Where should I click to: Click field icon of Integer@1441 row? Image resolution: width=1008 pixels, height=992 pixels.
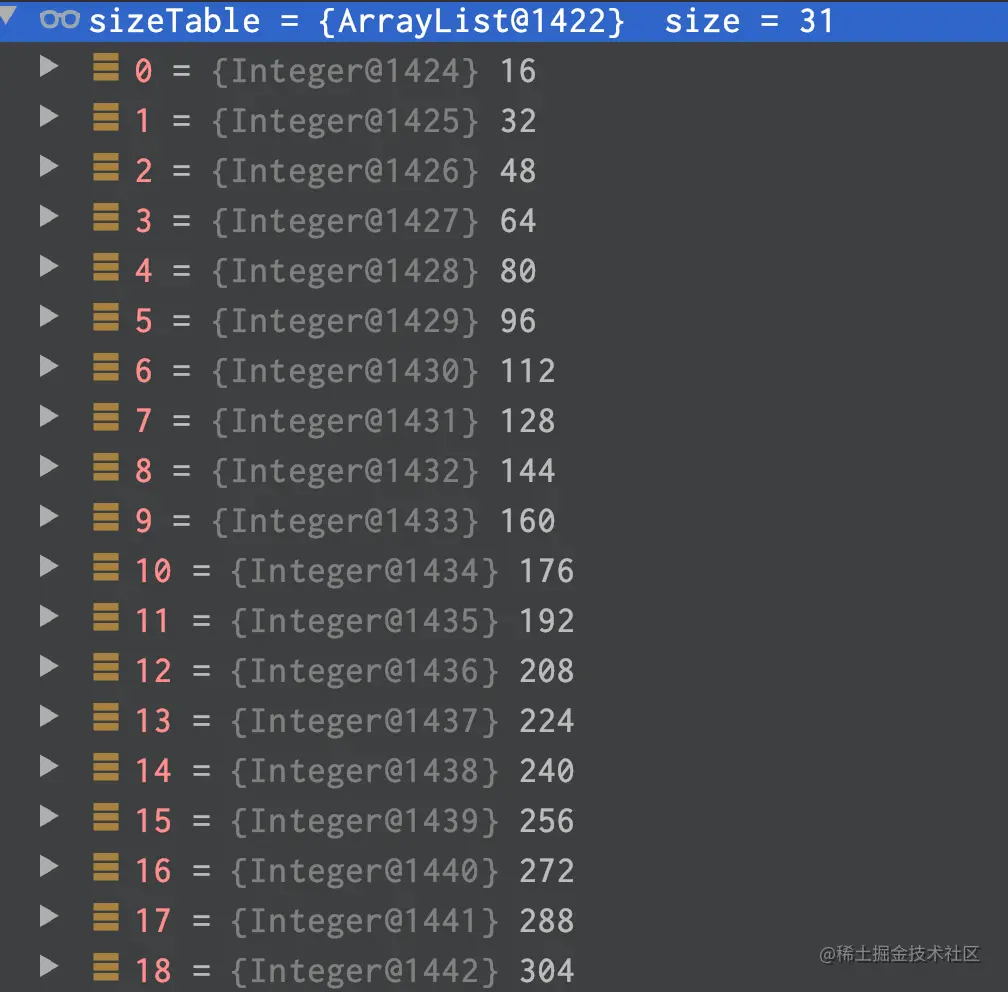pos(106,917)
